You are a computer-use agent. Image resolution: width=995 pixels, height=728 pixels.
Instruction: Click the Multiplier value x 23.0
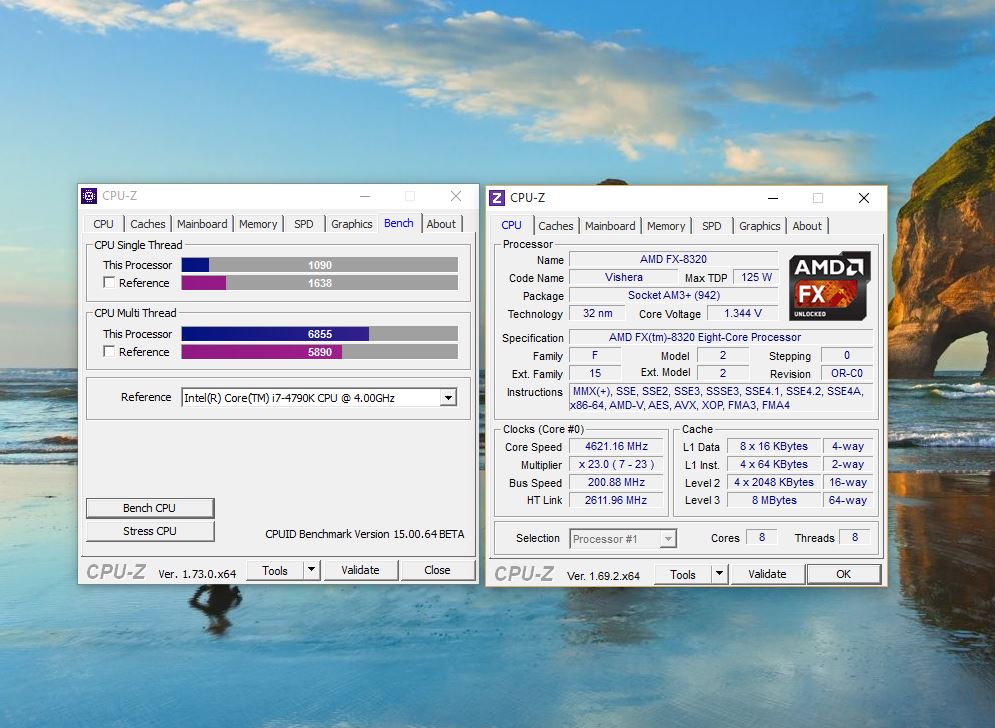[x=616, y=465]
